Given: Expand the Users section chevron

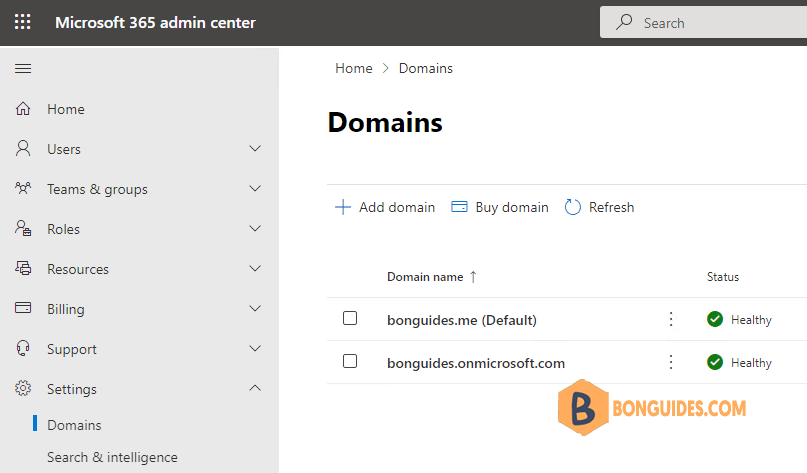Looking at the screenshot, I should click(255, 148).
